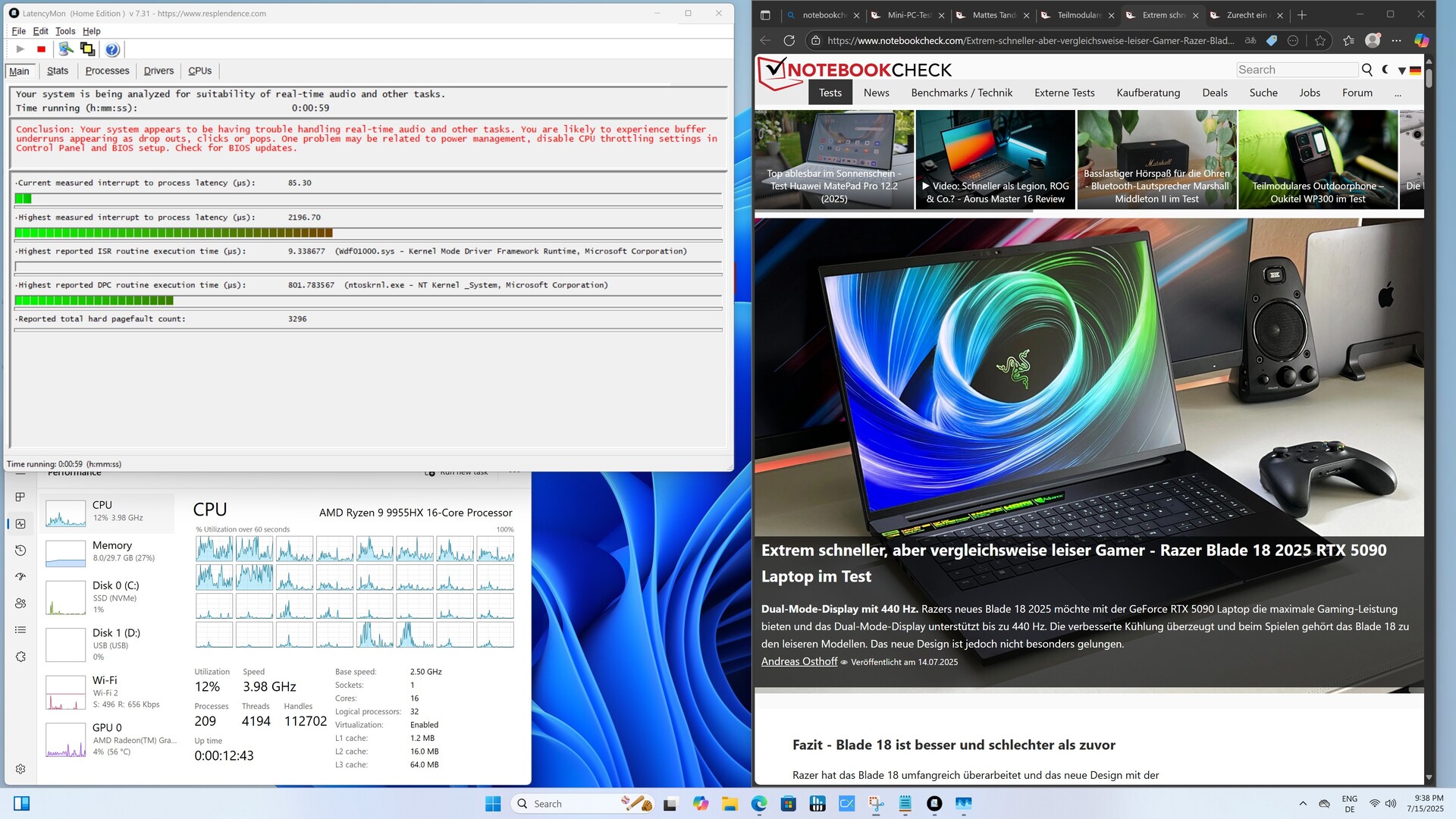The image size is (1456, 819).
Task: Open language dropdown next to German flag
Action: click(1402, 71)
